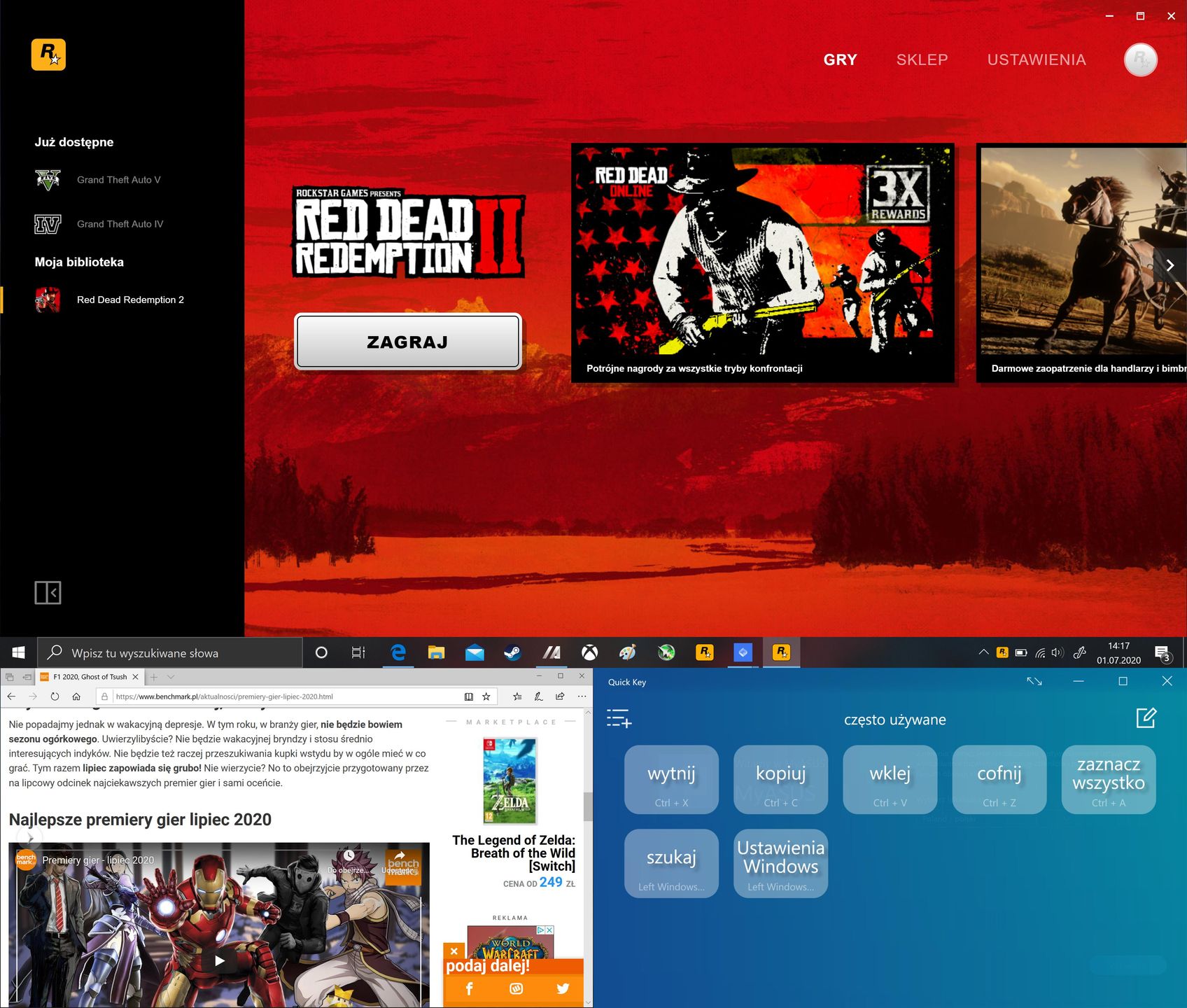1187x1008 pixels.
Task: Refresh the benchmark.pl page
Action: (55, 696)
